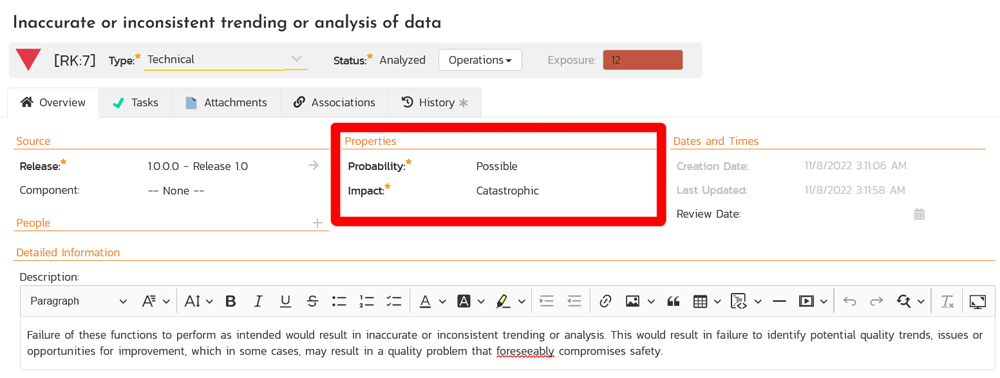Open the Review Date calendar picker

pyautogui.click(x=919, y=214)
